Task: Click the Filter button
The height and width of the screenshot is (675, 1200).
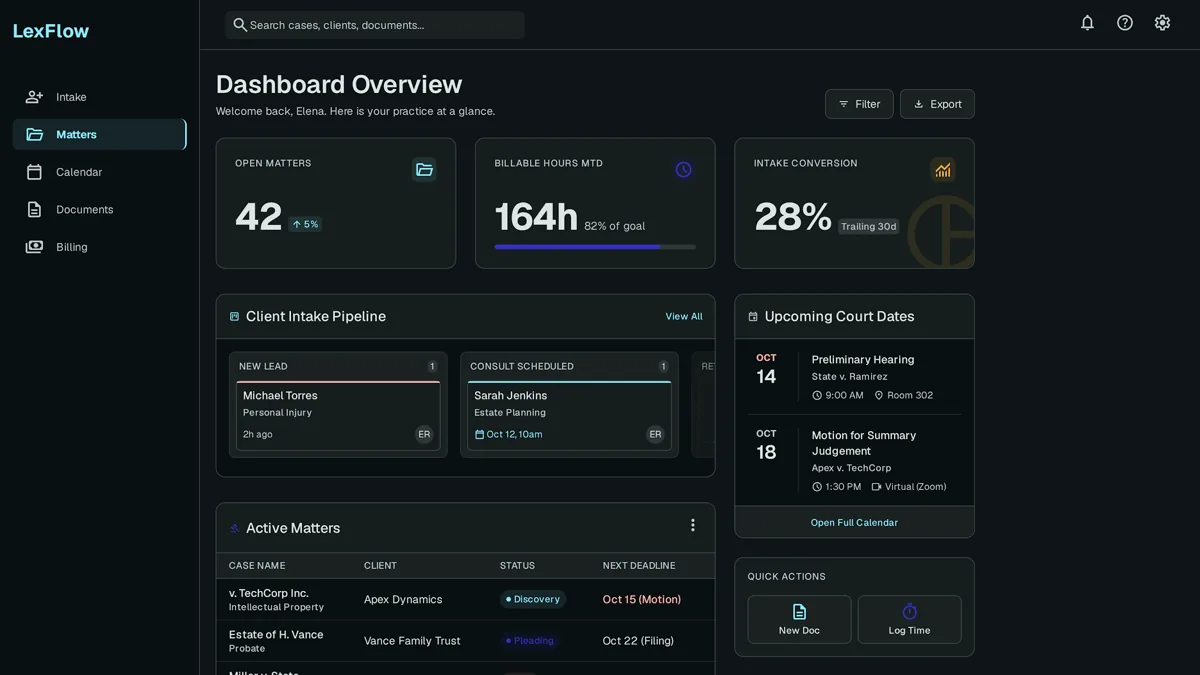Action: coord(859,104)
